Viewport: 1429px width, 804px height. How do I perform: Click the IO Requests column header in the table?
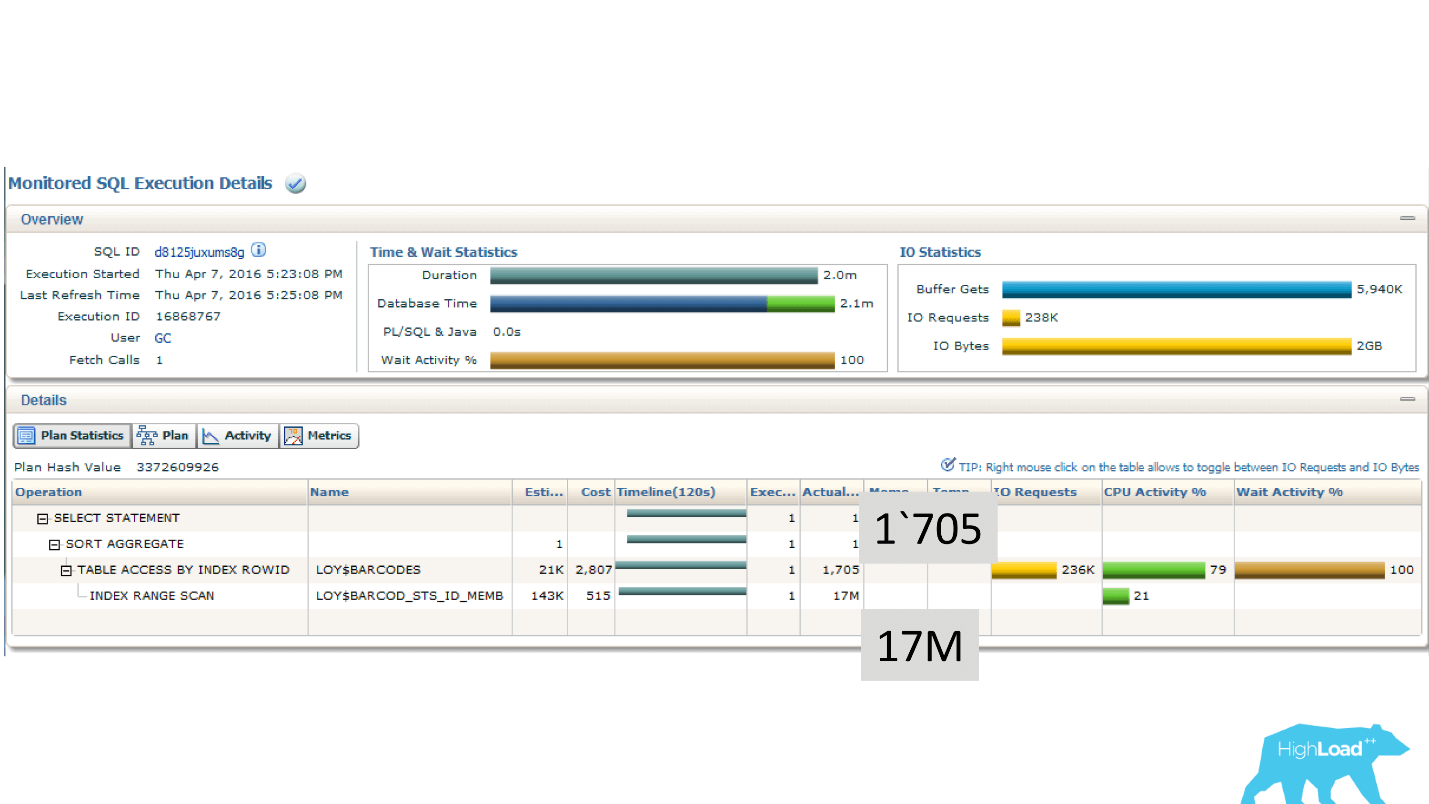click(1047, 492)
